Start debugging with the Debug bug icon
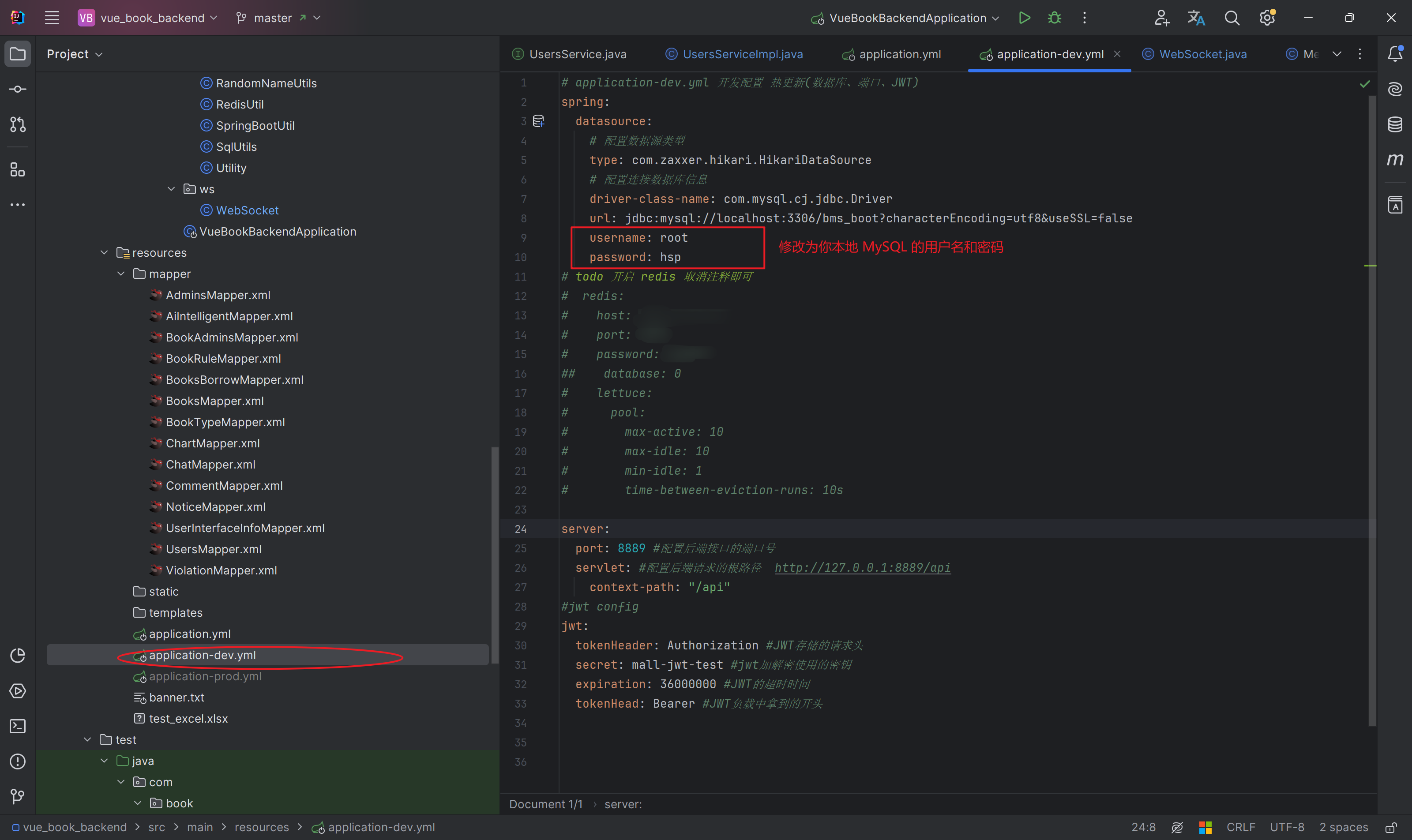 [1054, 18]
